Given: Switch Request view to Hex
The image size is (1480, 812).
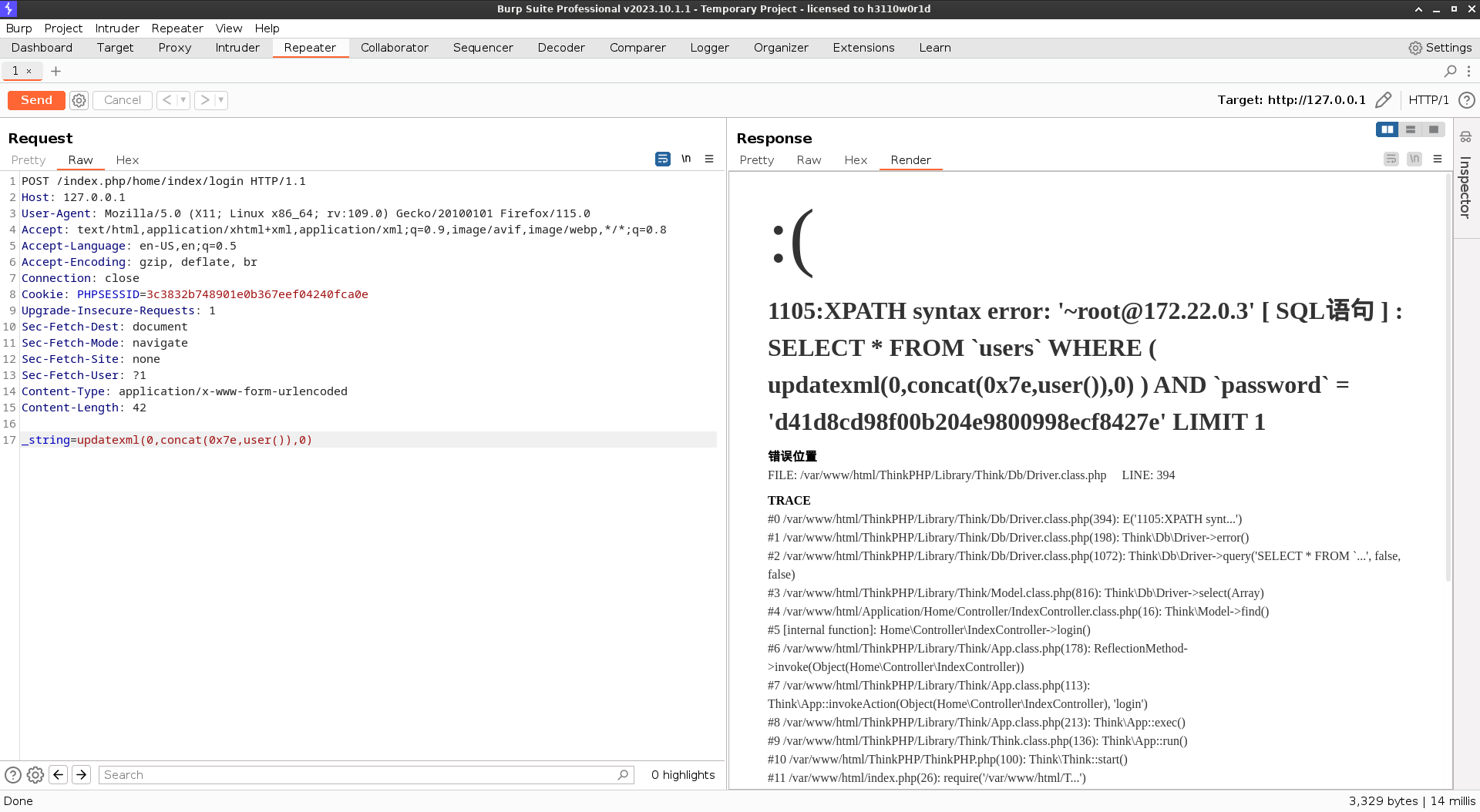Looking at the screenshot, I should coord(127,160).
